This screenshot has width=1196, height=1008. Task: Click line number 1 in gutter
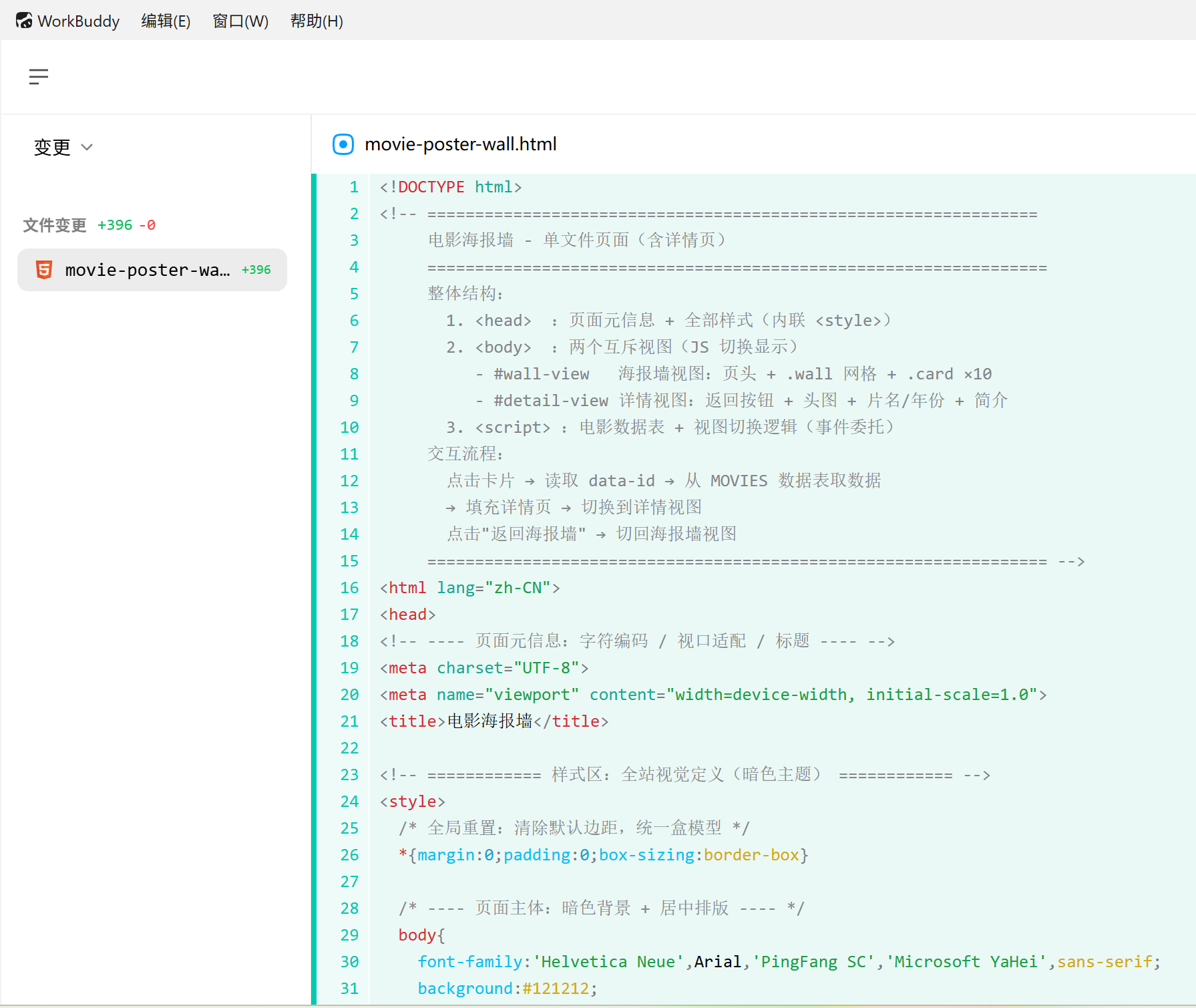pyautogui.click(x=354, y=187)
